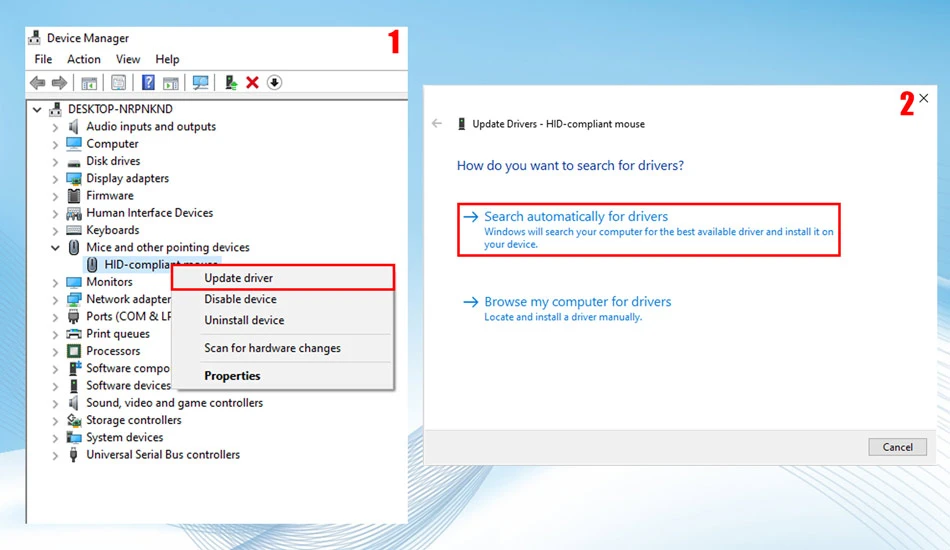
Task: Open the blue Help question-mark toolbar icon
Action: point(148,82)
